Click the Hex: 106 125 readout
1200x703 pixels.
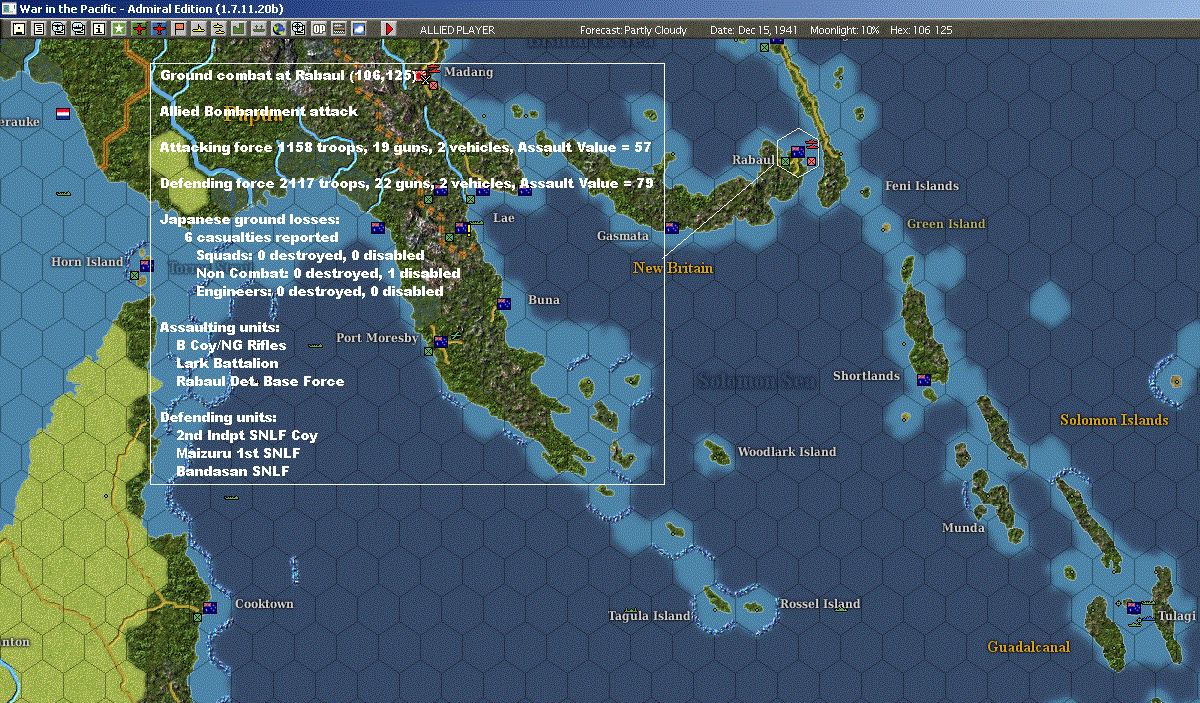(920, 30)
